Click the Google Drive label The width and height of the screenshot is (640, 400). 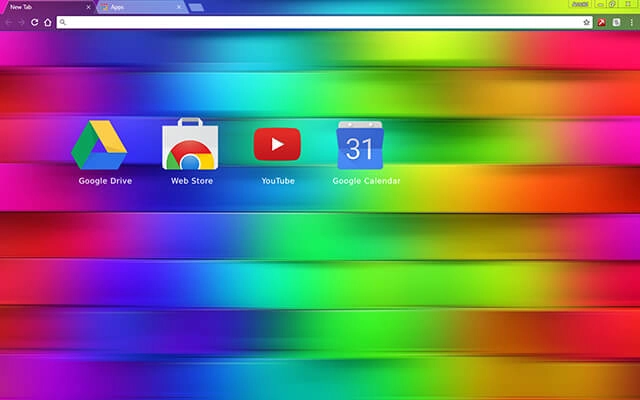point(105,181)
